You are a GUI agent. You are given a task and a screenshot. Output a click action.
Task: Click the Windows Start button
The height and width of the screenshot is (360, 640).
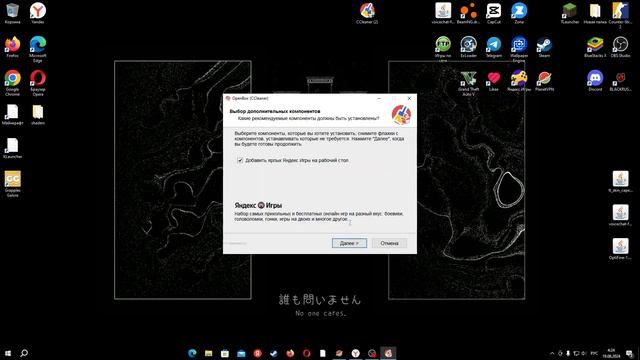click(x=8, y=353)
